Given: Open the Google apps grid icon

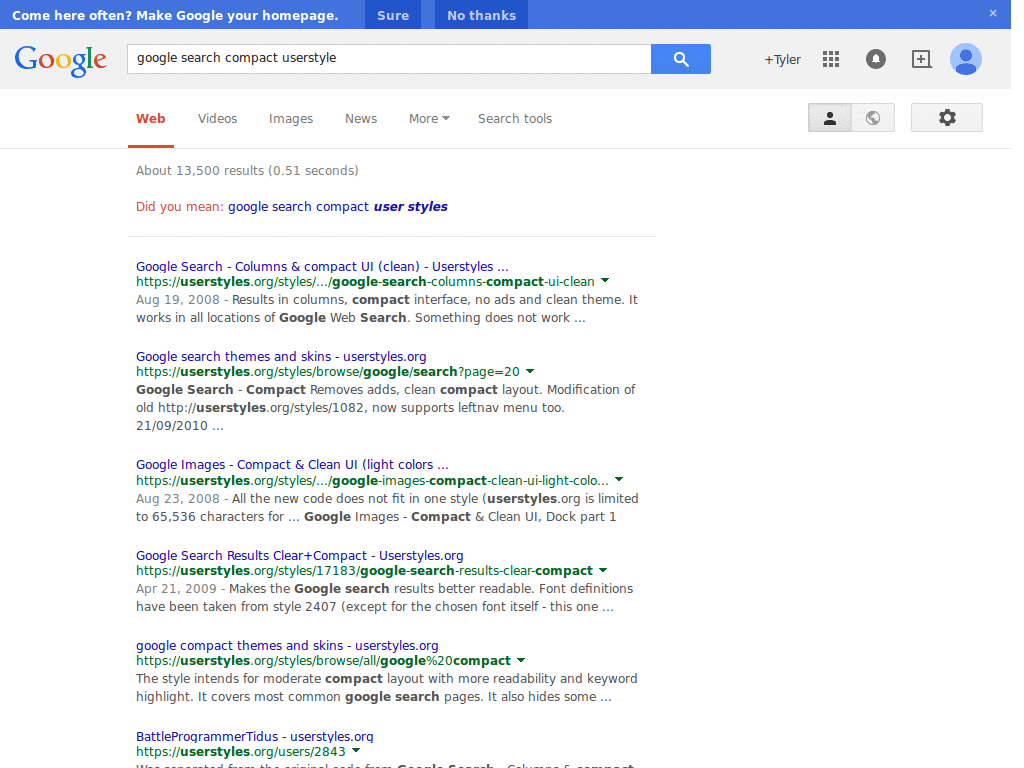Looking at the screenshot, I should (831, 59).
